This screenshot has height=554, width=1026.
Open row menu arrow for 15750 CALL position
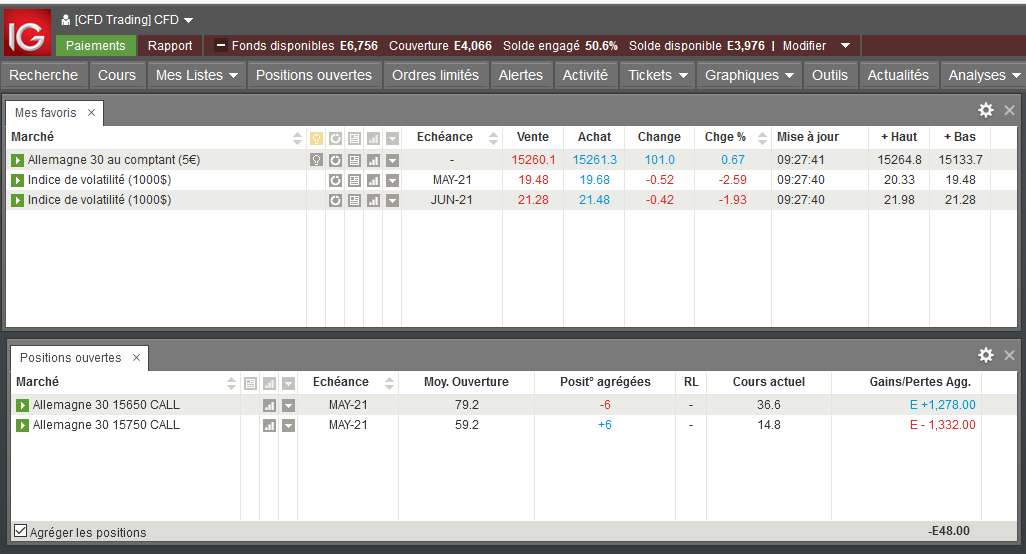coord(288,425)
